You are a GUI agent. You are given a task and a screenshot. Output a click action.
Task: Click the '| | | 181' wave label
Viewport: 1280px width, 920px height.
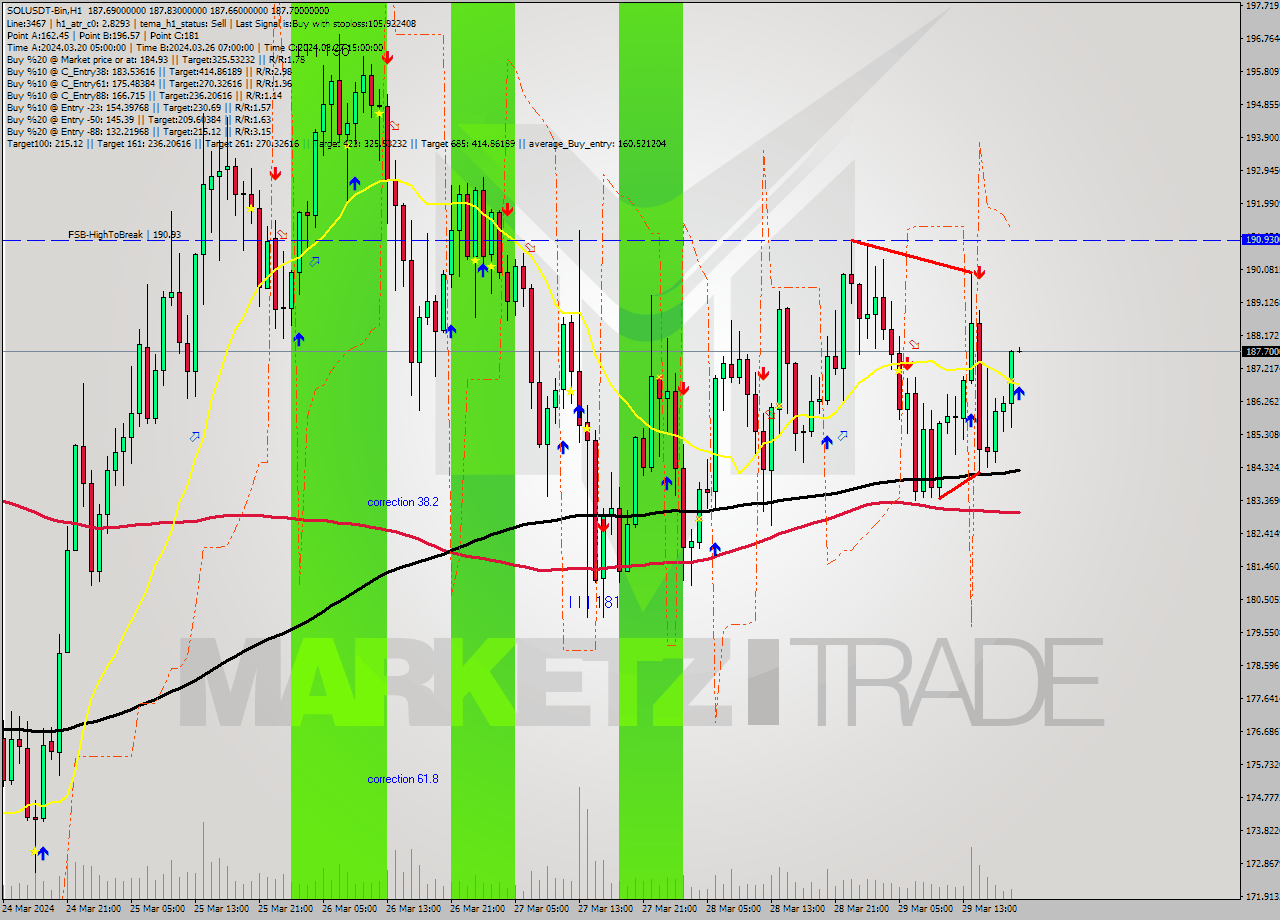[593, 602]
